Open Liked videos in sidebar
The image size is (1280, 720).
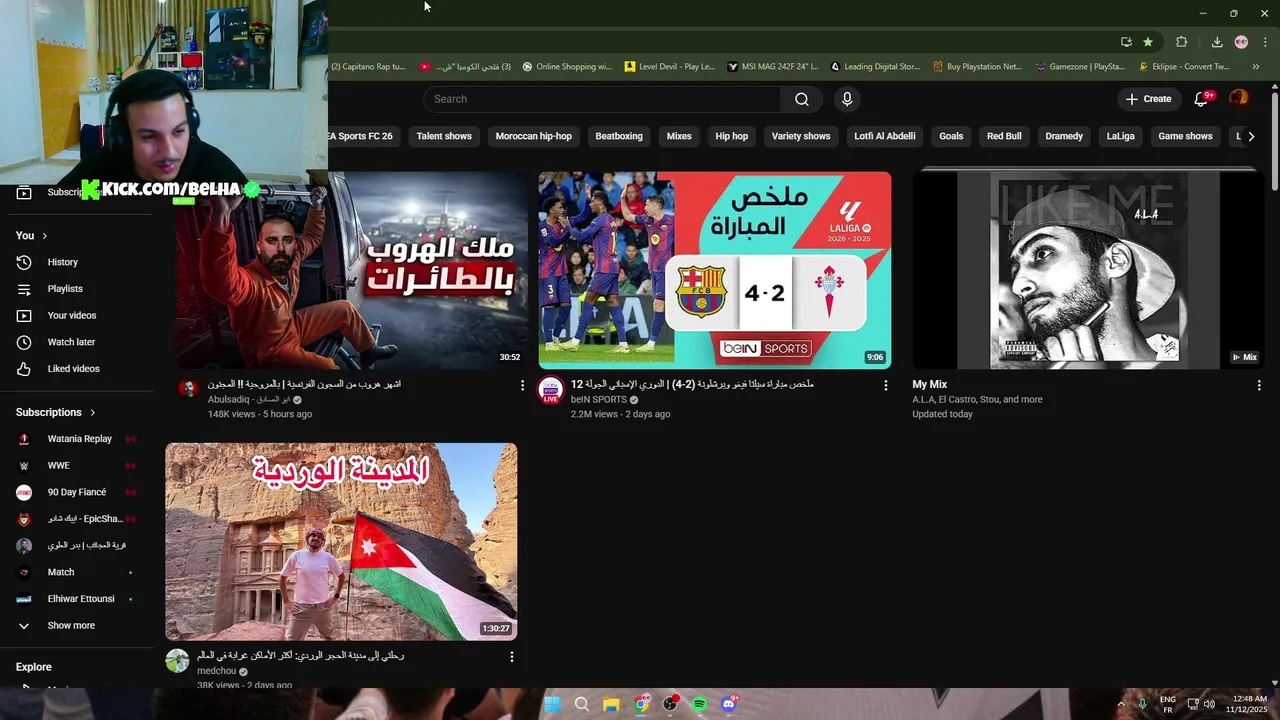(x=73, y=369)
